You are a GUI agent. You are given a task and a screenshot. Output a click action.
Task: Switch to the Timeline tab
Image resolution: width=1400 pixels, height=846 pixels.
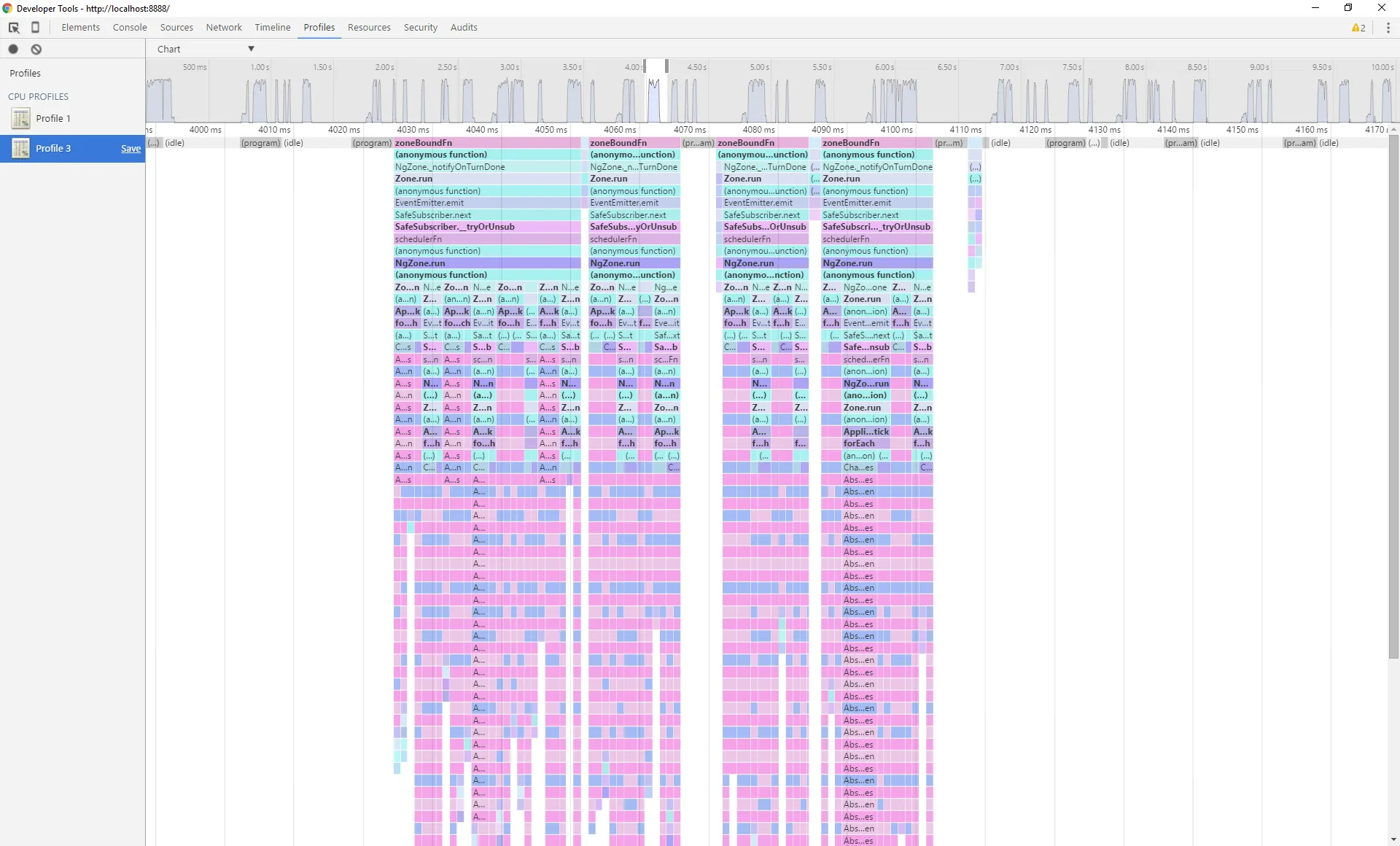click(x=272, y=28)
